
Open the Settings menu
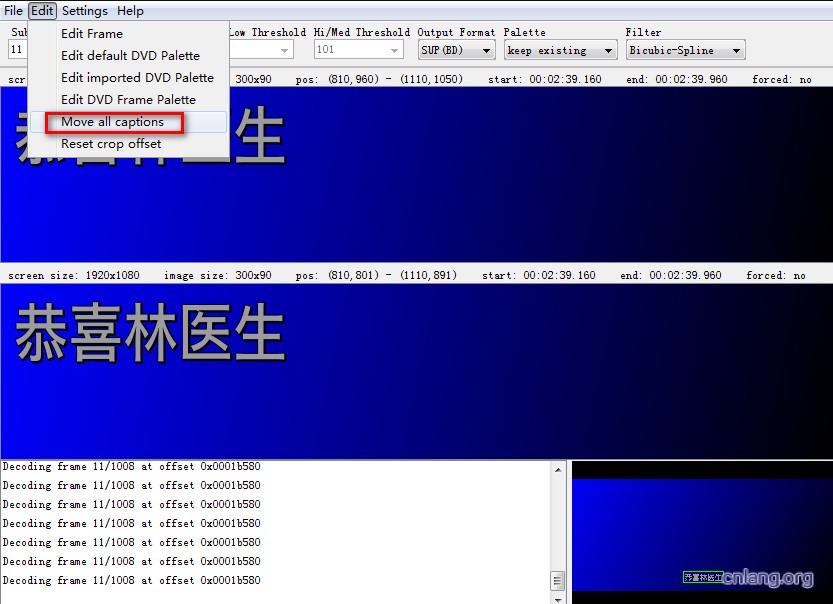[x=84, y=11]
